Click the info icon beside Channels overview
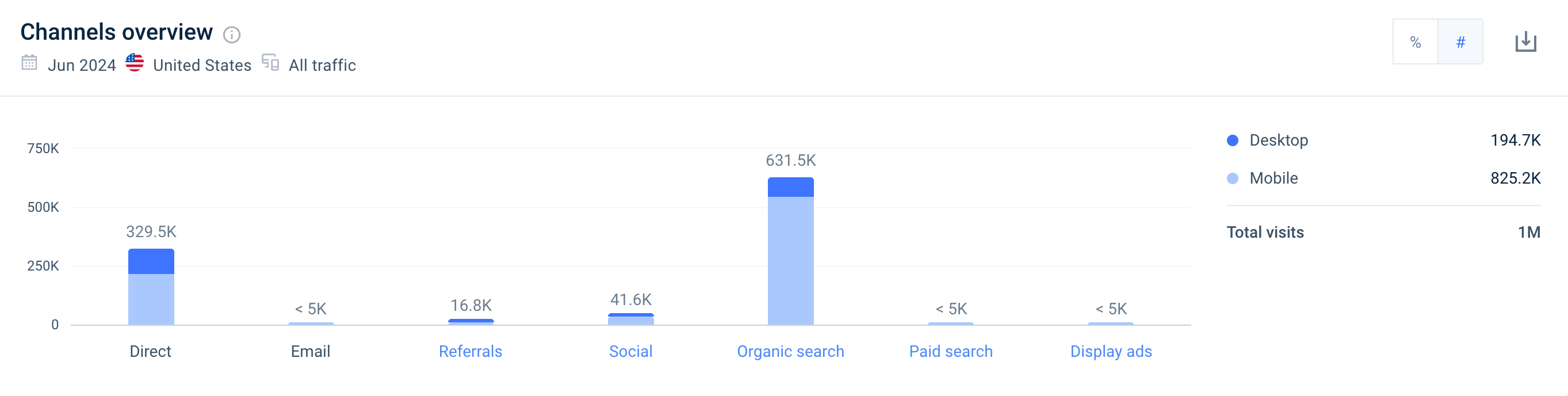Viewport: 1568px width, 396px height. coord(231,35)
